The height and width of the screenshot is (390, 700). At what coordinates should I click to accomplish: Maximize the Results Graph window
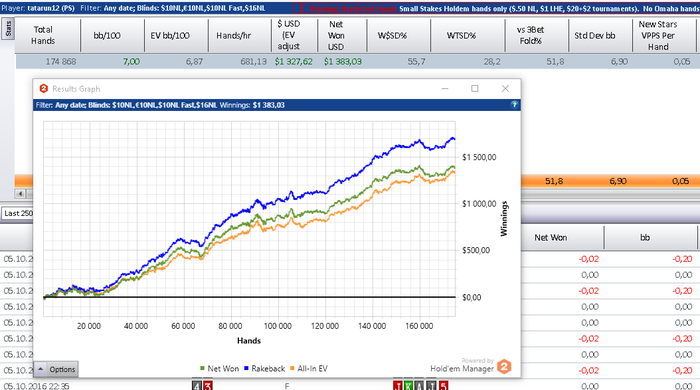(x=475, y=88)
